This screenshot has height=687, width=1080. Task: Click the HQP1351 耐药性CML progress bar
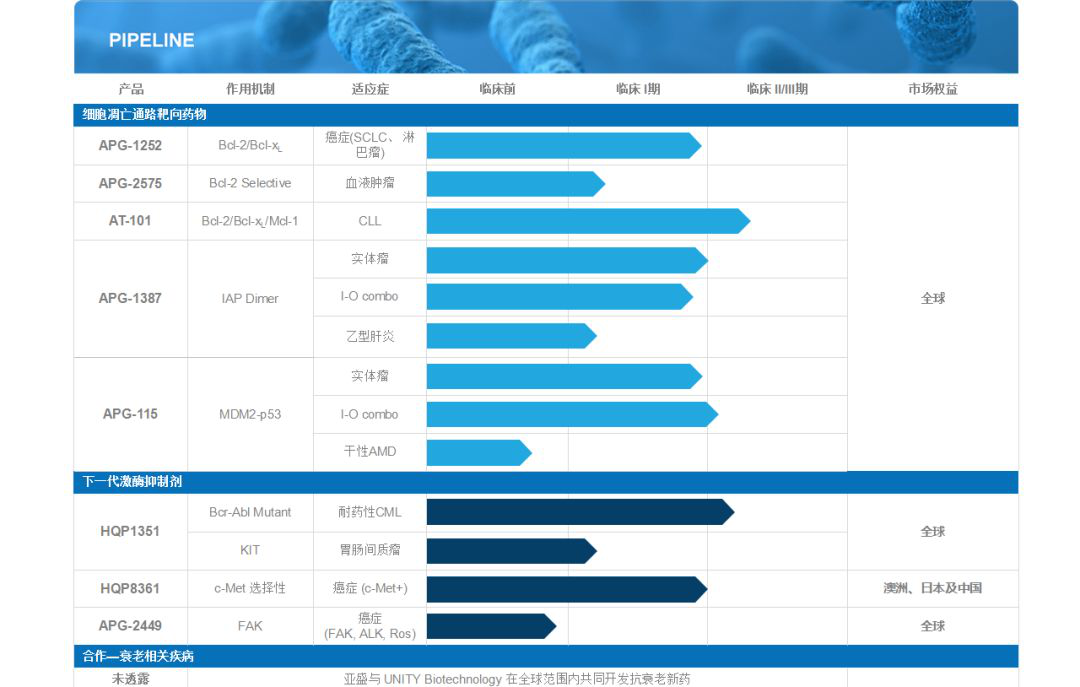point(581,512)
